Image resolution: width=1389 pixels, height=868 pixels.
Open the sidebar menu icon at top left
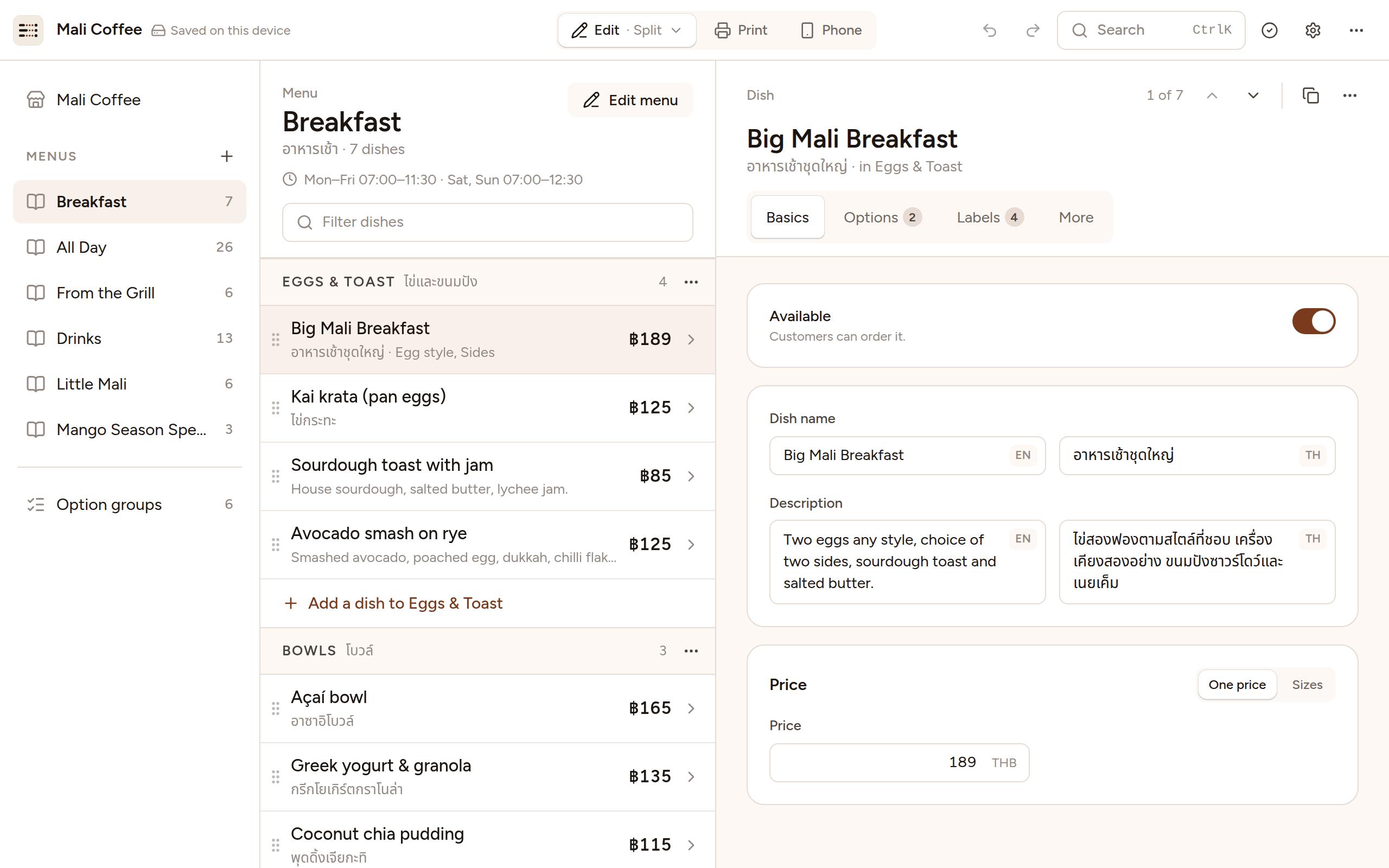(x=28, y=30)
